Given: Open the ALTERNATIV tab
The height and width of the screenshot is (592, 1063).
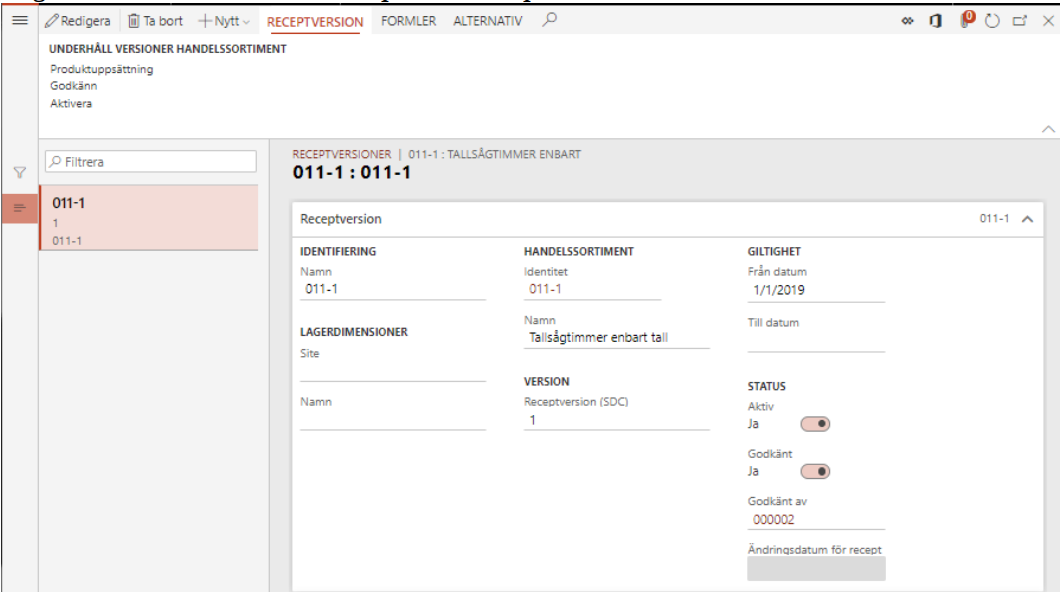Looking at the screenshot, I should (487, 21).
